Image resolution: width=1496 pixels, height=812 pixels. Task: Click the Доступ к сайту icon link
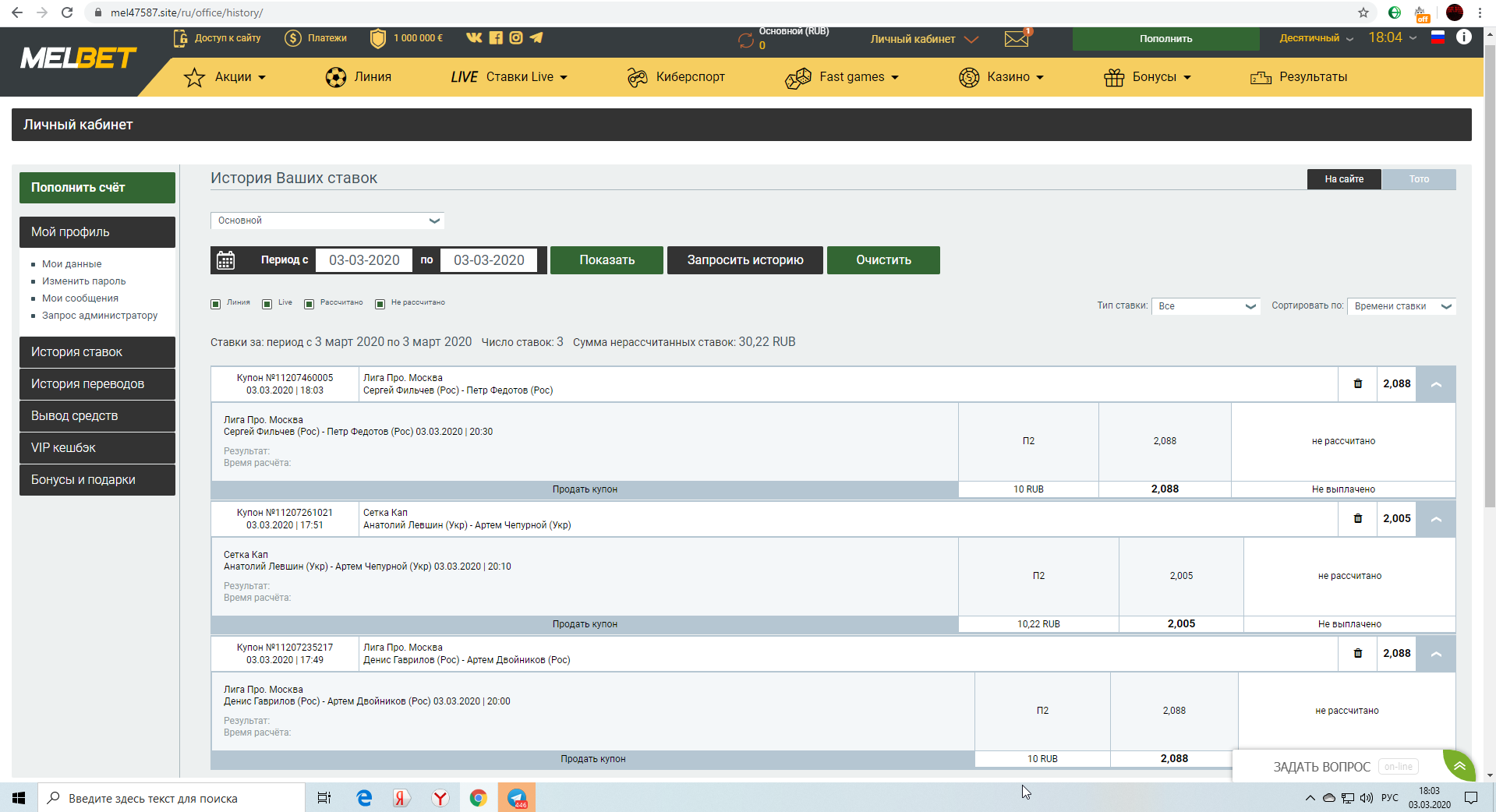[217, 38]
